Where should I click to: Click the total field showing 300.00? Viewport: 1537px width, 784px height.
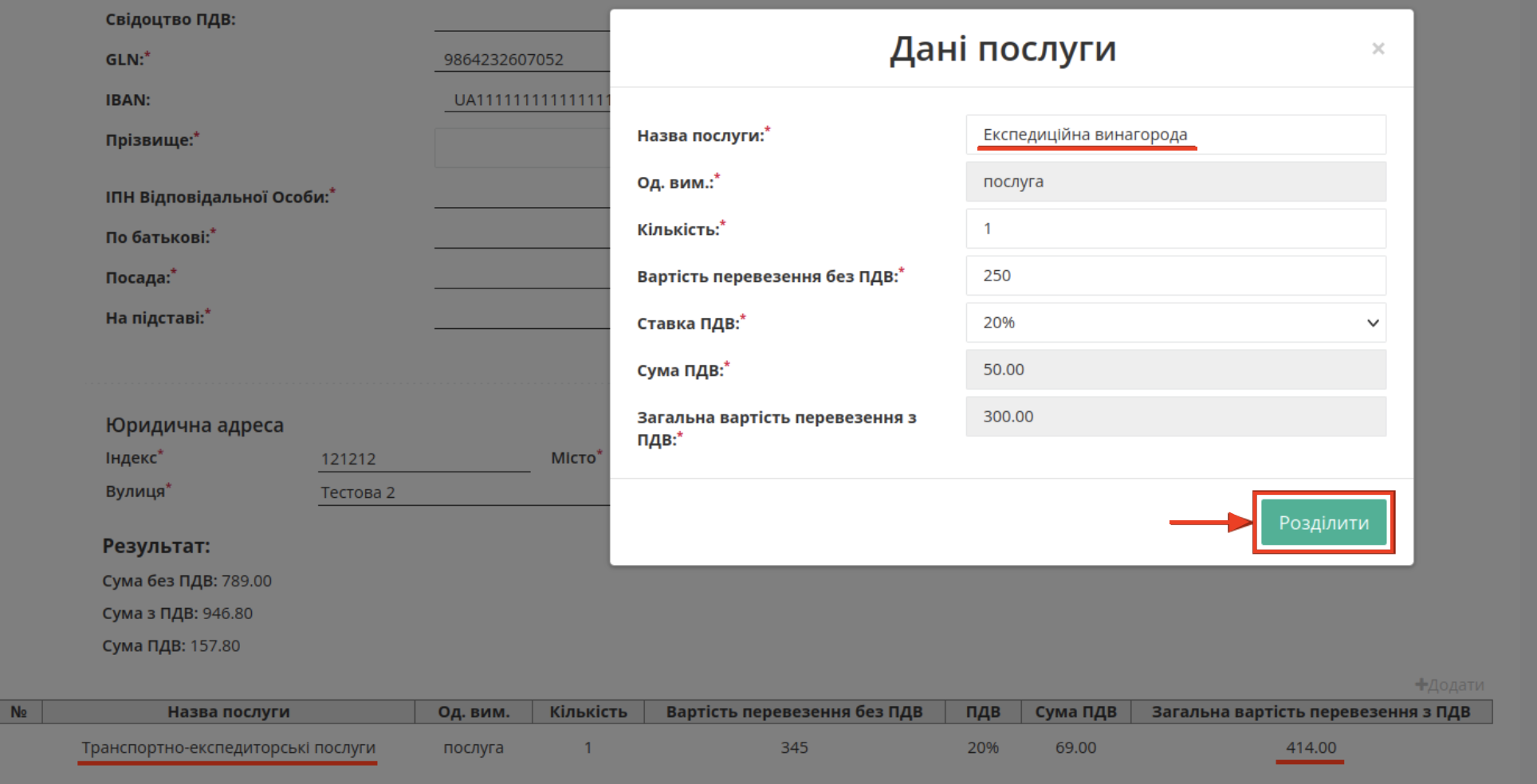coord(1175,417)
